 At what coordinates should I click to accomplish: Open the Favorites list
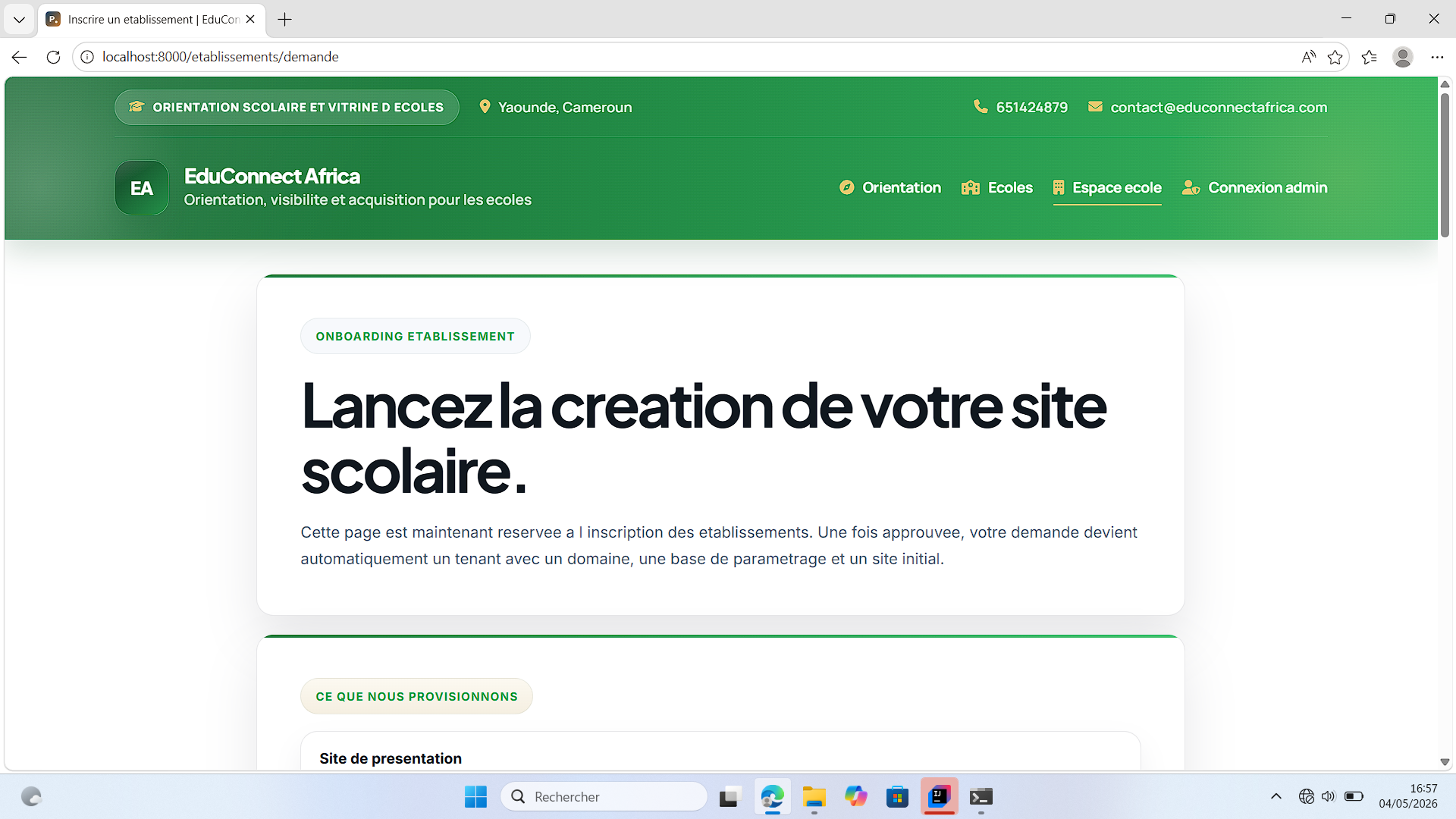[x=1370, y=57]
